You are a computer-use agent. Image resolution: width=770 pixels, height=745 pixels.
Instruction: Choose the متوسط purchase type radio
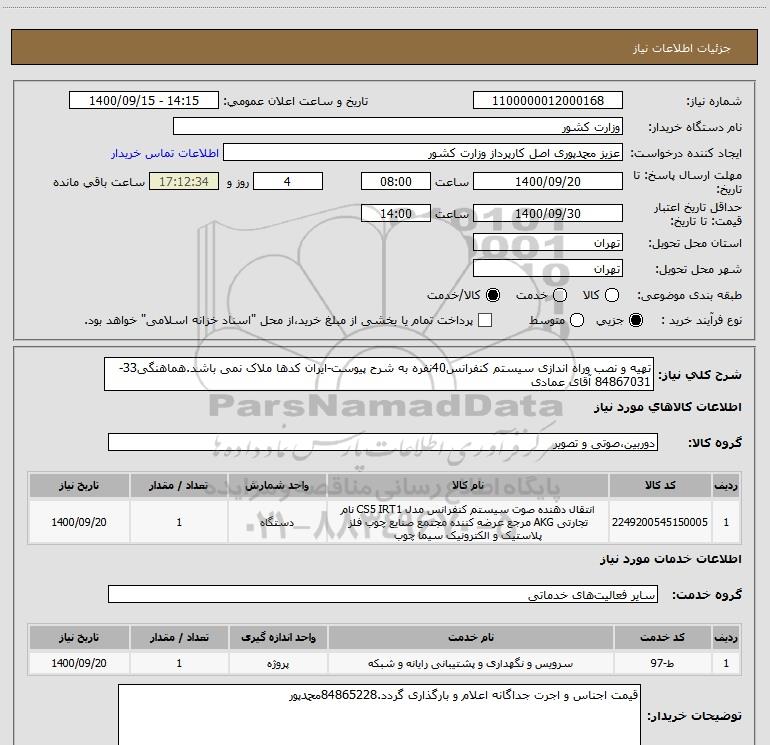(577, 320)
